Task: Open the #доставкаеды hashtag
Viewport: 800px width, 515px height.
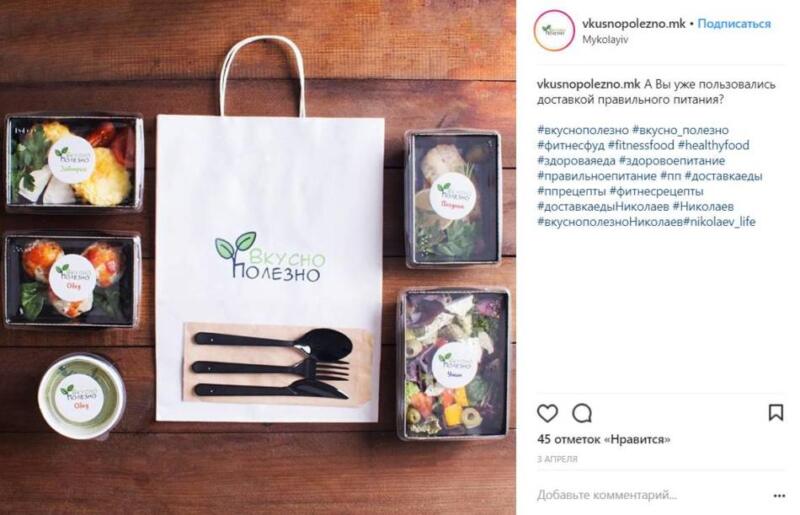Action: point(723,176)
